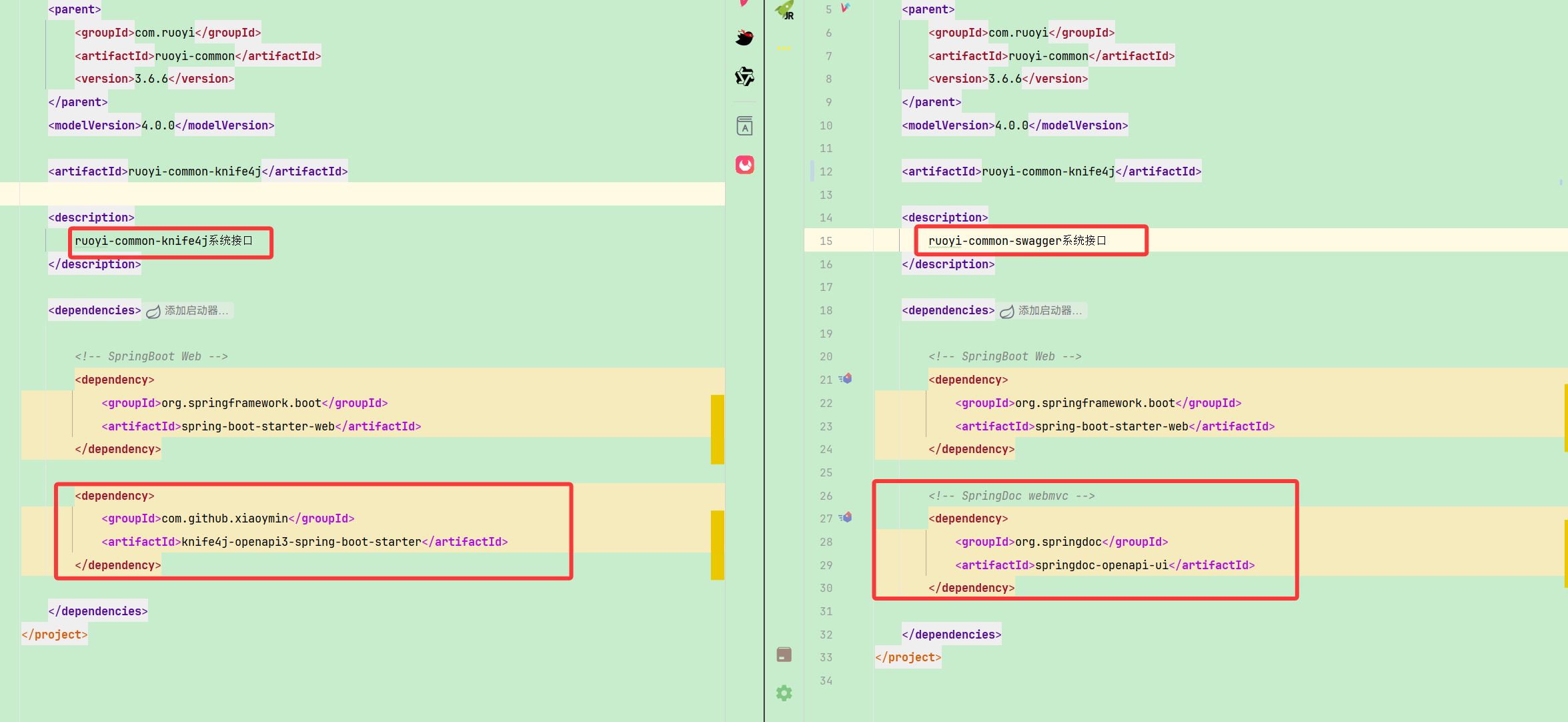Screen dimensions: 1568x722
Task: Click the black bird translation plugin icon
Action: click(x=744, y=38)
